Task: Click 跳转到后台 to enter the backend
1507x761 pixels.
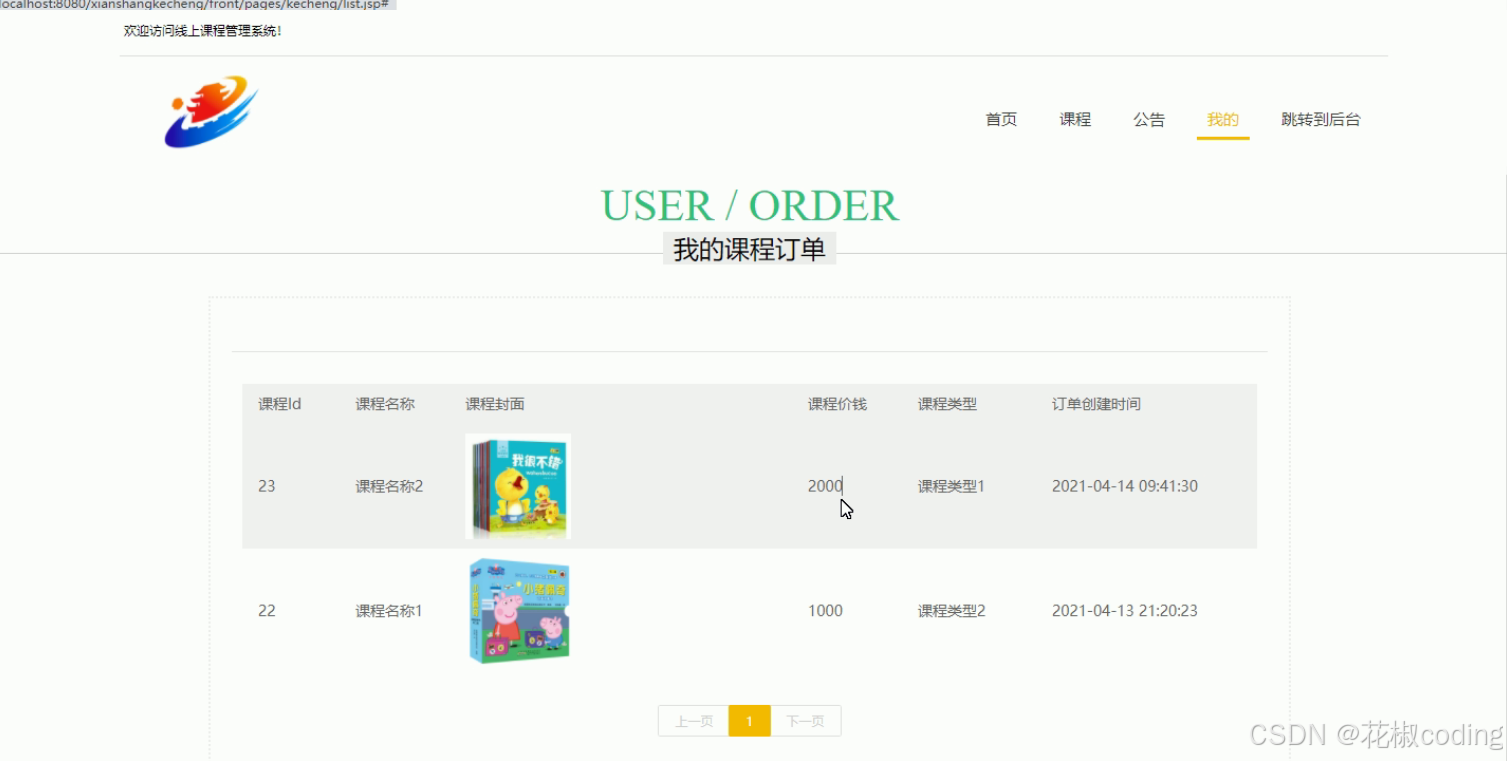Action: point(1320,119)
